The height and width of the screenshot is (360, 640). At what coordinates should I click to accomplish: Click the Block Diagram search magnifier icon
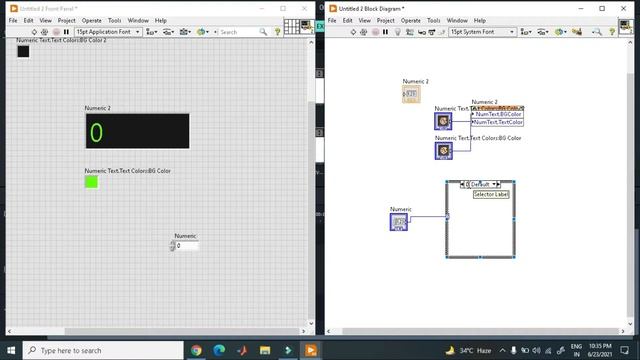click(597, 32)
